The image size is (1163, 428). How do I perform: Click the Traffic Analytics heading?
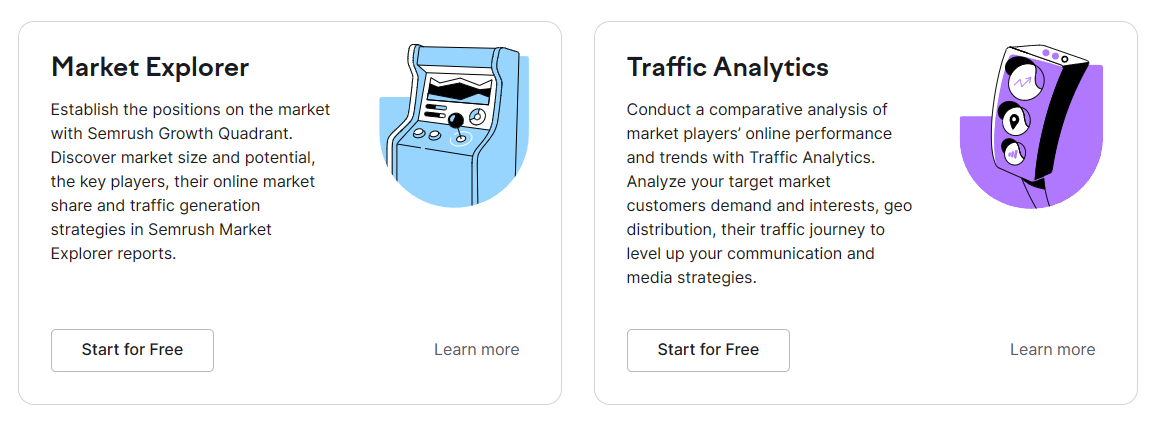(727, 67)
